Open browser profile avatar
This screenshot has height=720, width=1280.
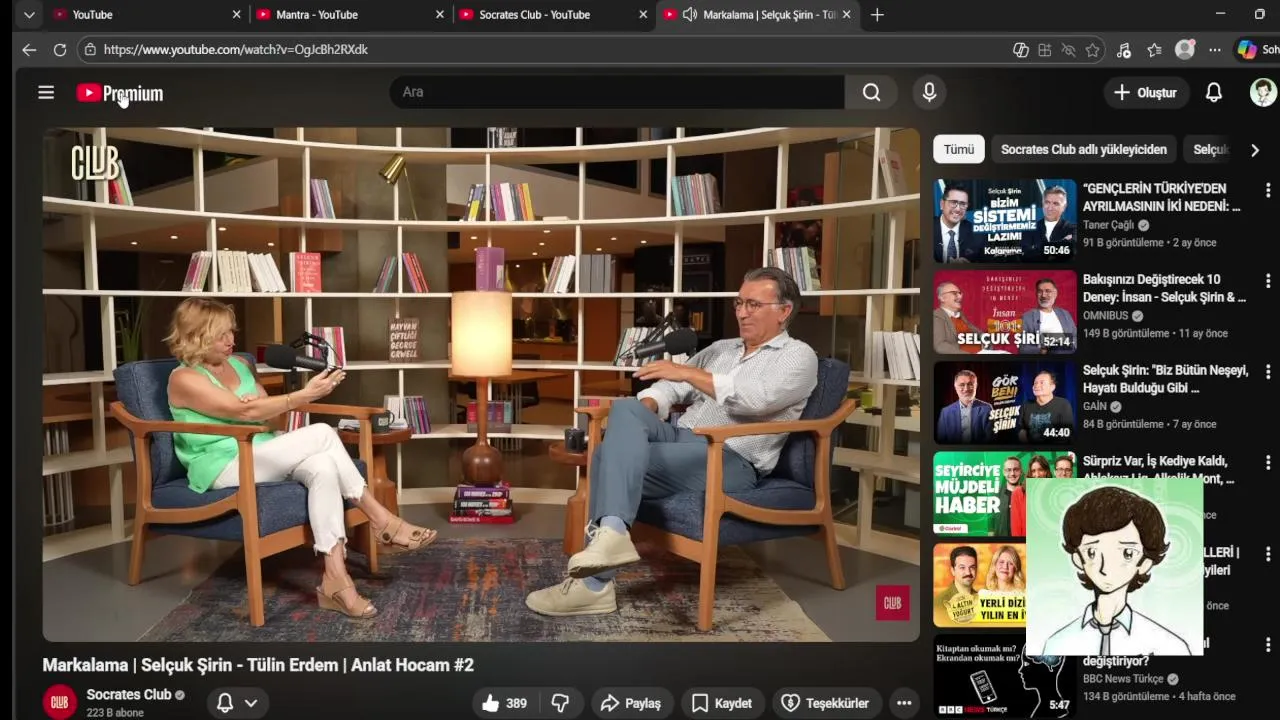tap(1185, 49)
